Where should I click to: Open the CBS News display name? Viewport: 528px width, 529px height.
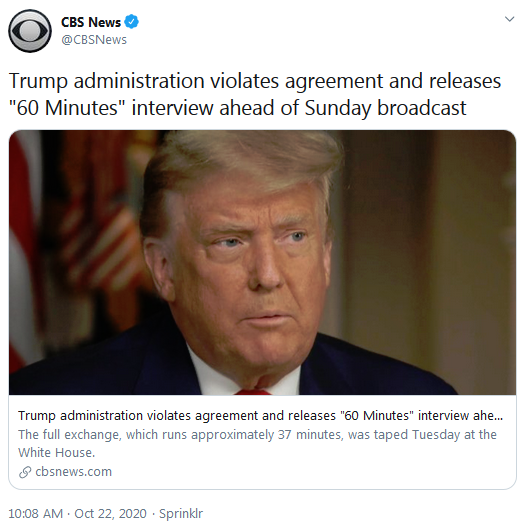pos(91,22)
